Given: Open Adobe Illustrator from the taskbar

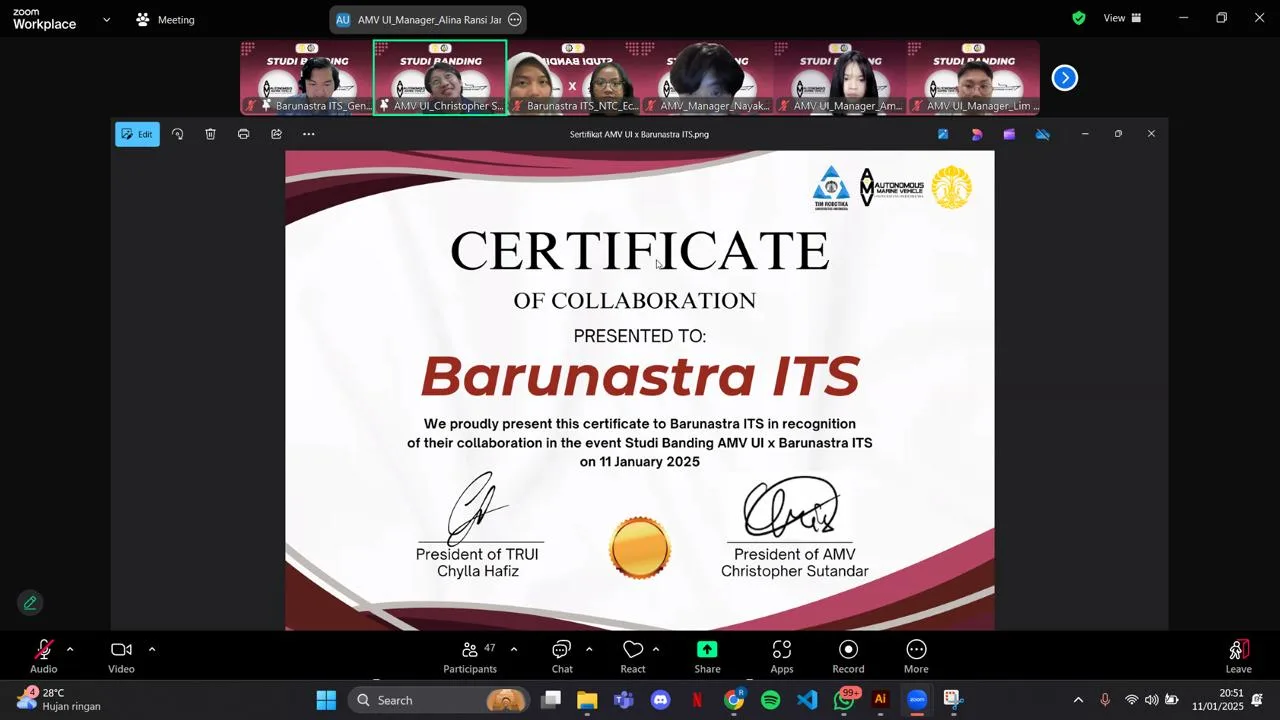Looking at the screenshot, I should 881,700.
